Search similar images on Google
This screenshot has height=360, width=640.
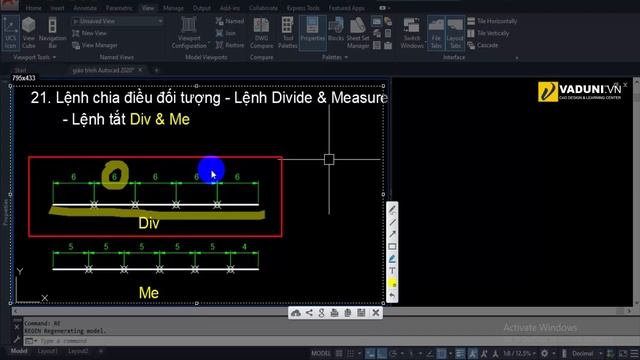click(322, 313)
